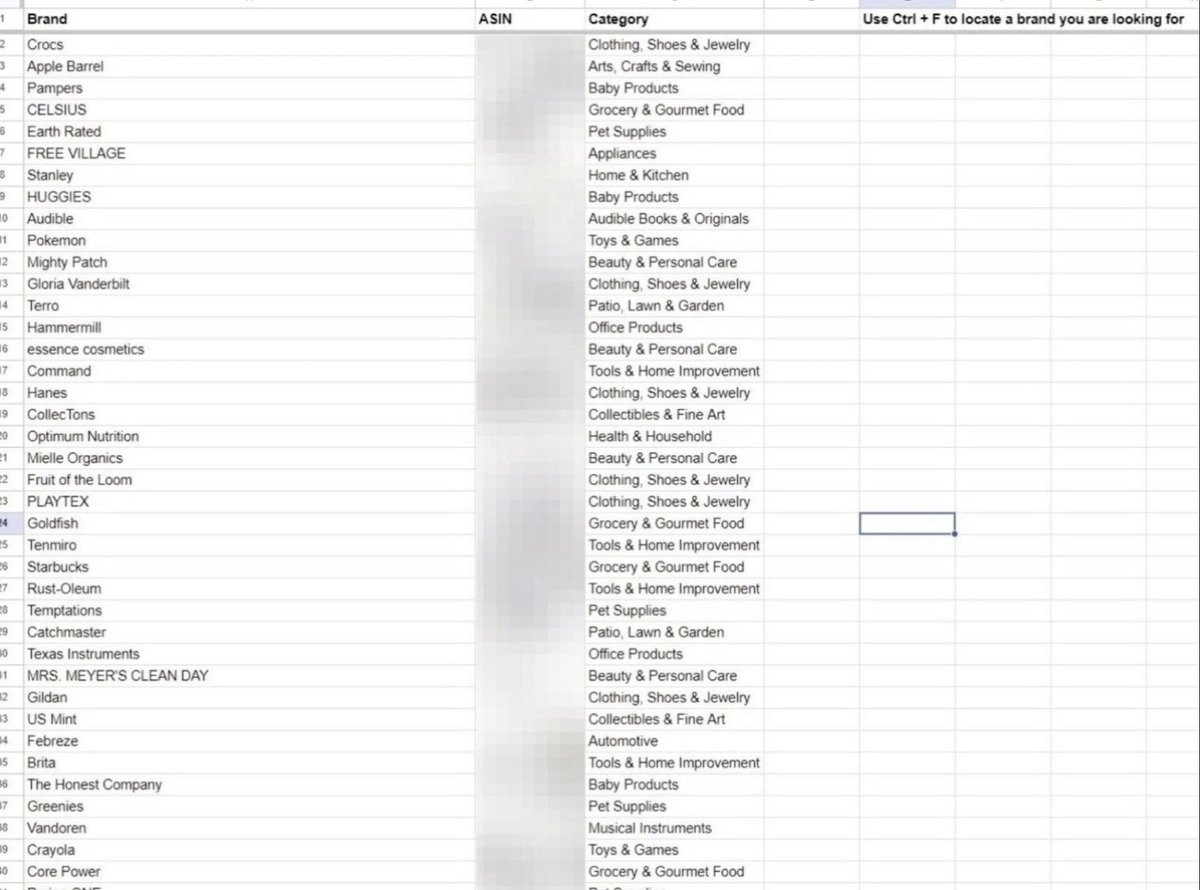Click the essence cosmetics brand cell
The height and width of the screenshot is (890, 1200).
247,349
